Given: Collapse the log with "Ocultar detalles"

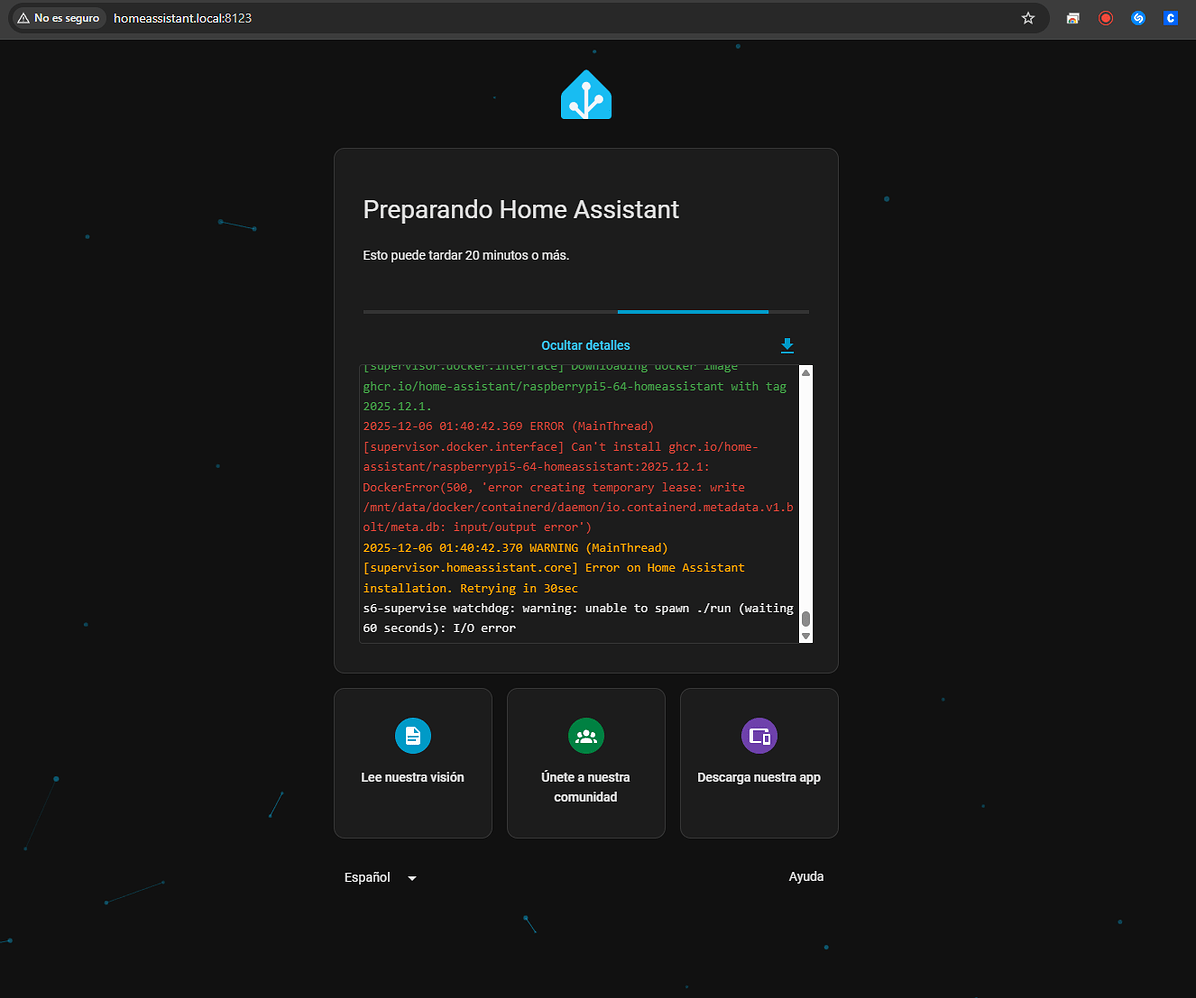Looking at the screenshot, I should click(x=585, y=345).
